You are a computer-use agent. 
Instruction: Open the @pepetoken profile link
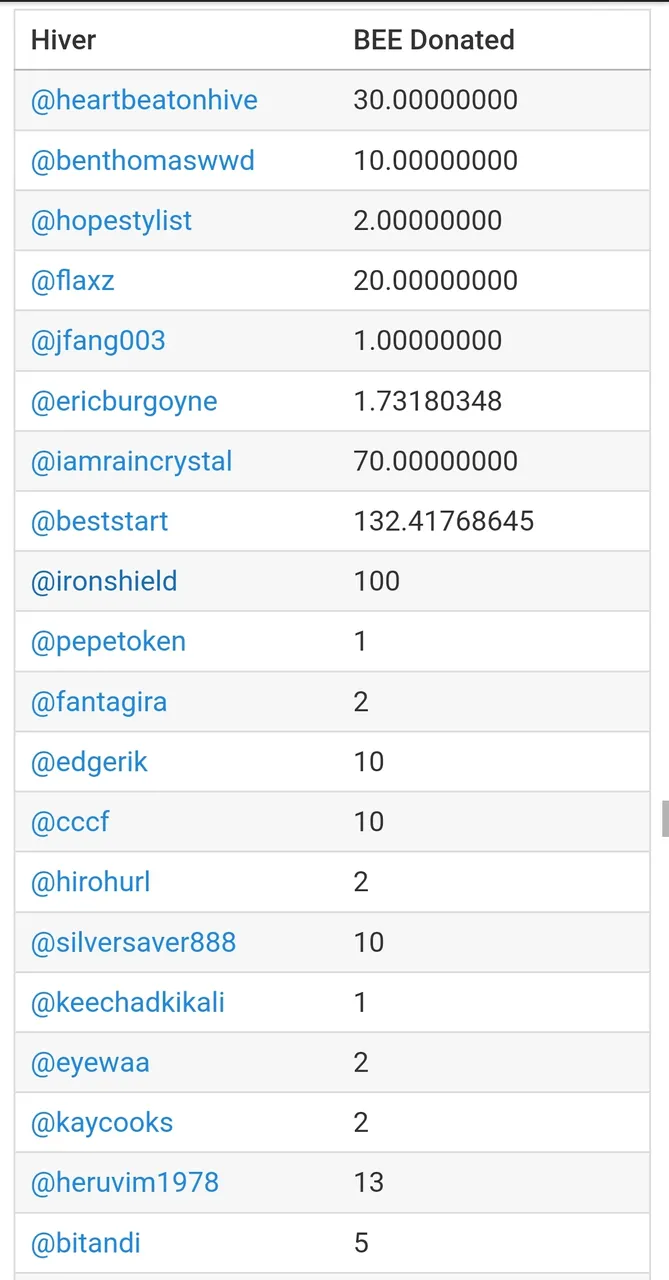[x=108, y=641]
